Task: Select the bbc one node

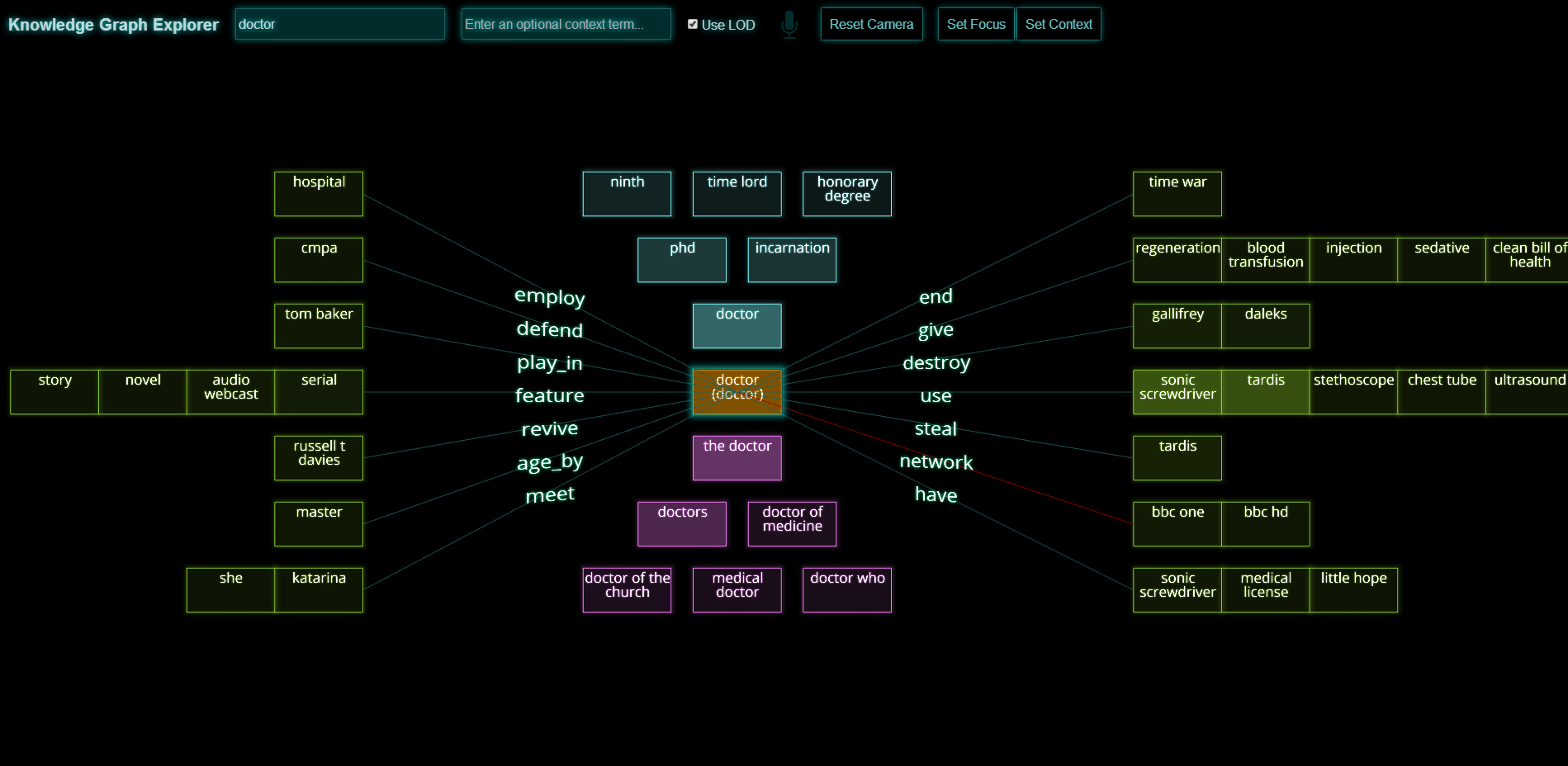Action: pos(1177,524)
